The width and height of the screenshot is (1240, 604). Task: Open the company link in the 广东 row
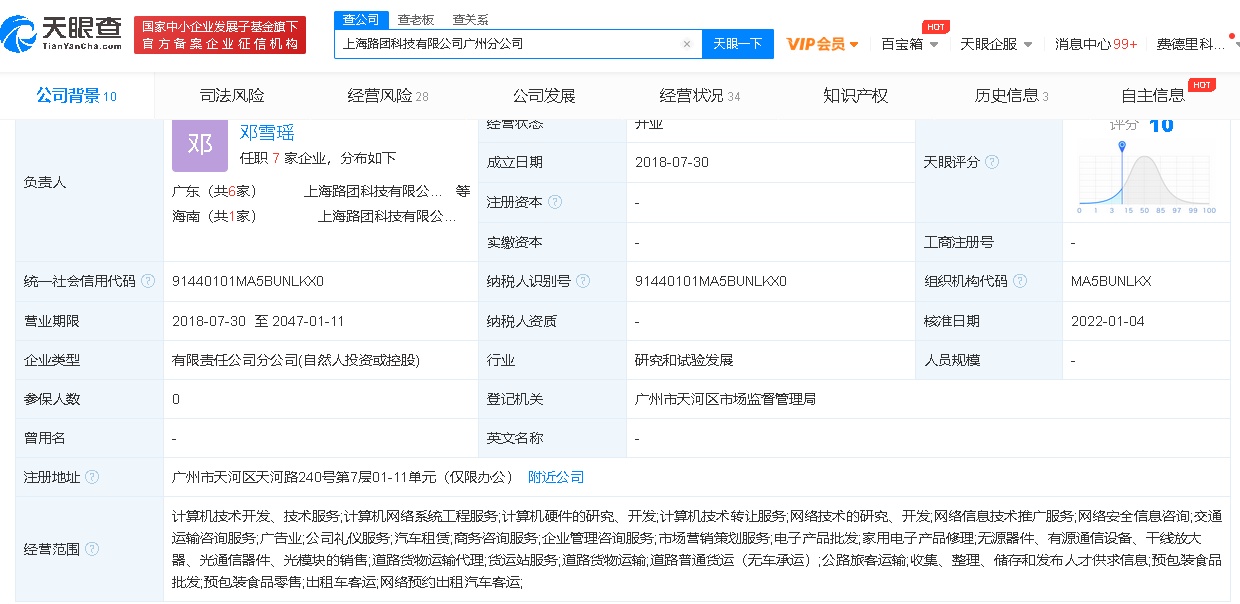(x=373, y=191)
